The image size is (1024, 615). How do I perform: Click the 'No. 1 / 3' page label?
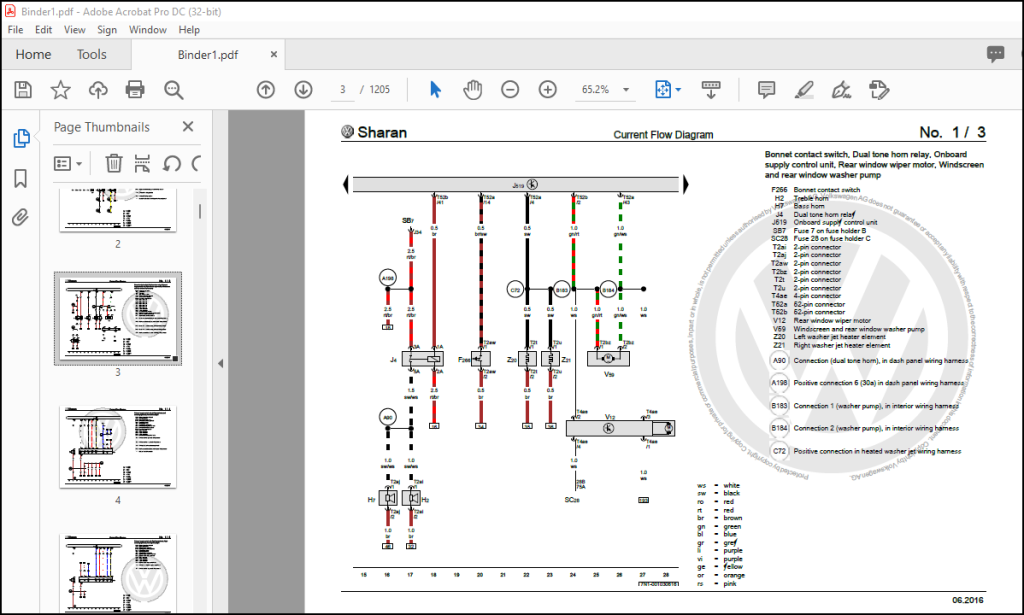[952, 132]
